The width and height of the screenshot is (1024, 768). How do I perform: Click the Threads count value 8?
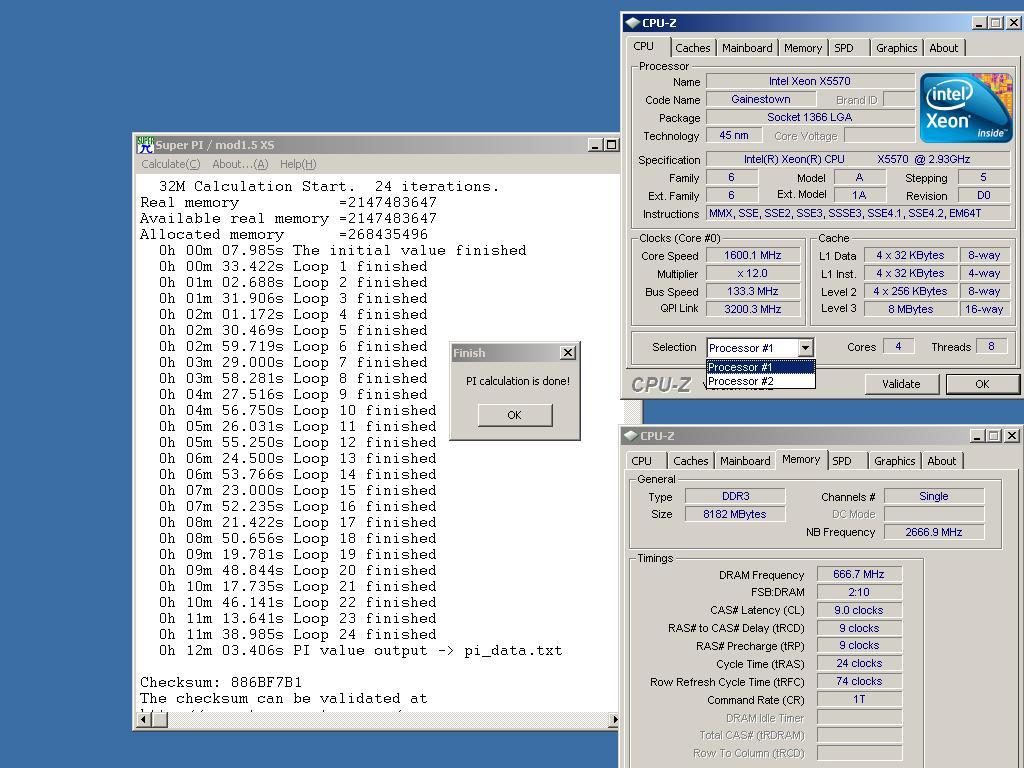pyautogui.click(x=991, y=347)
